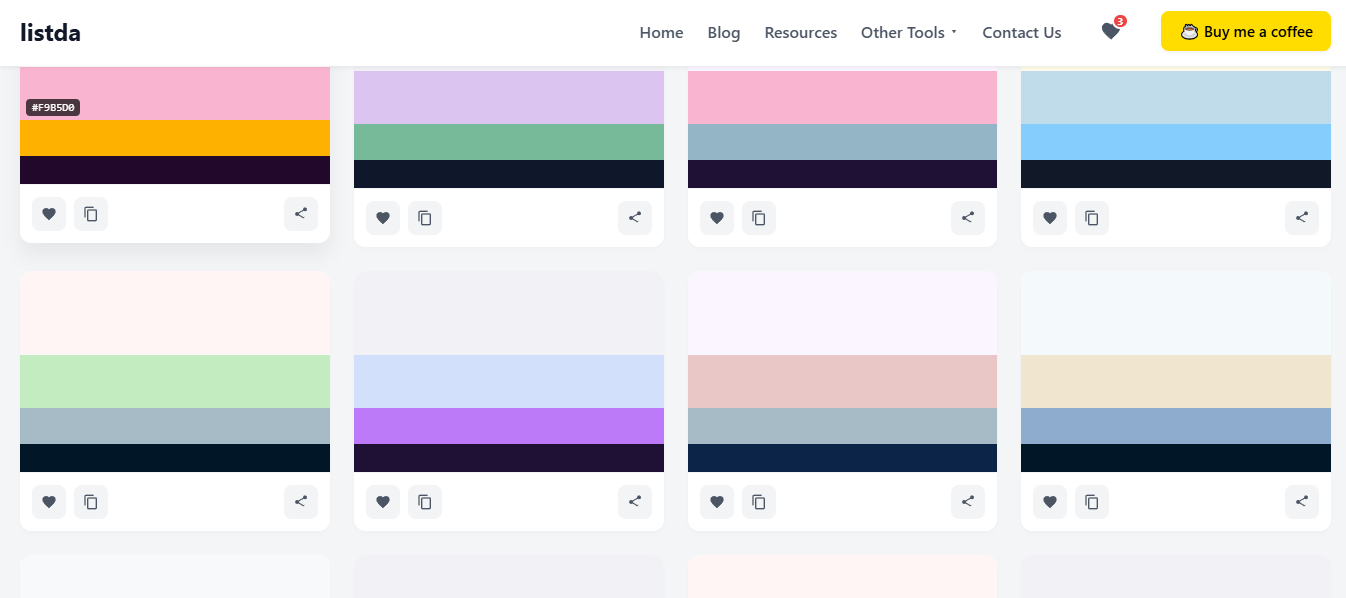
Task: Select the periwinkle stripe above purple
Action: coord(509,381)
